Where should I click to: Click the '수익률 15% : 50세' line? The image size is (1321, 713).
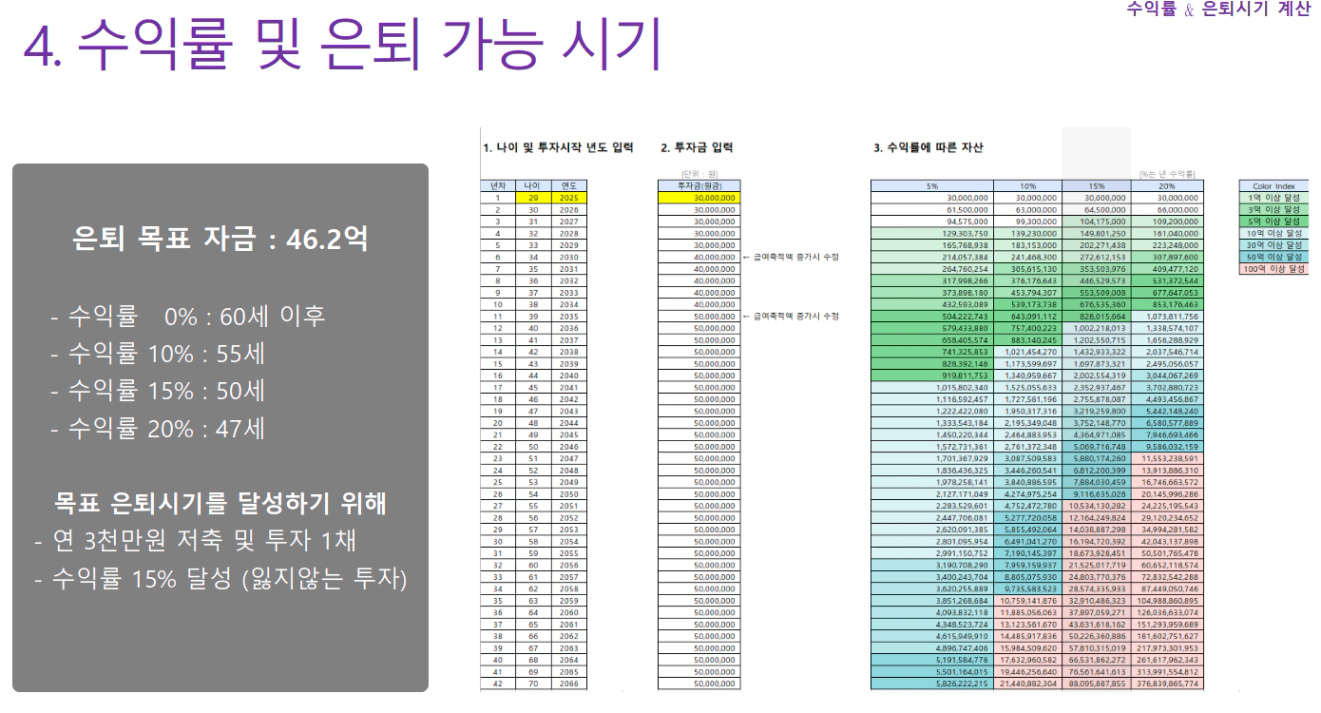click(x=158, y=392)
